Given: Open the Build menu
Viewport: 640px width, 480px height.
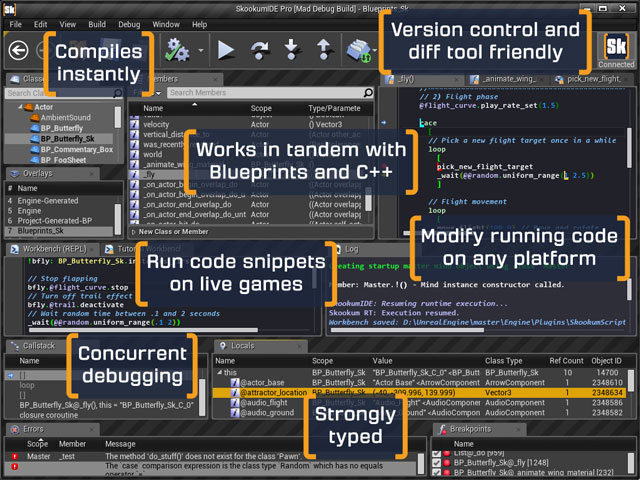Looking at the screenshot, I should coord(97,24).
